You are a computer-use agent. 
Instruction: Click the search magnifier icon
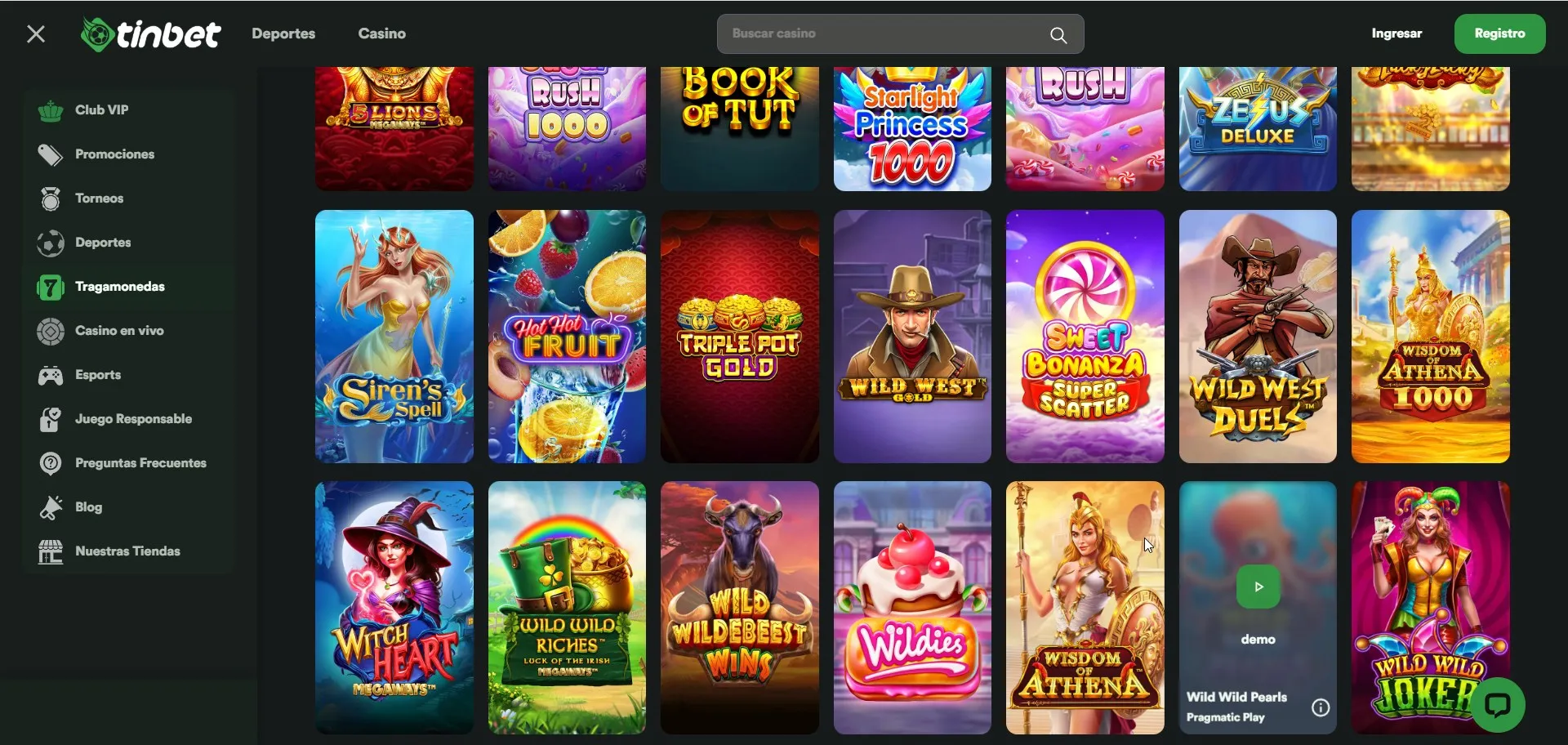[x=1058, y=34]
